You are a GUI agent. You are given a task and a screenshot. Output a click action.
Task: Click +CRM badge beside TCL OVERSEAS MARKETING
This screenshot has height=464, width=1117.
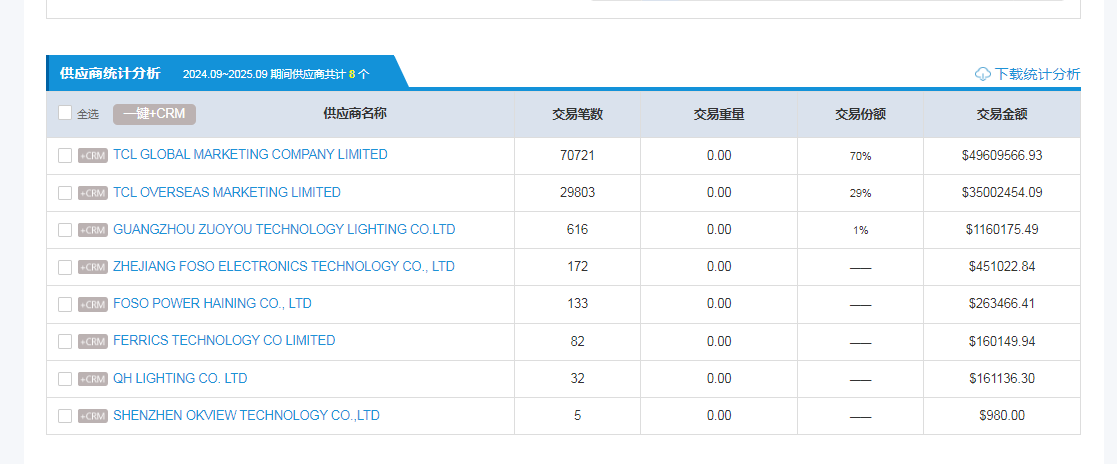[x=93, y=193]
